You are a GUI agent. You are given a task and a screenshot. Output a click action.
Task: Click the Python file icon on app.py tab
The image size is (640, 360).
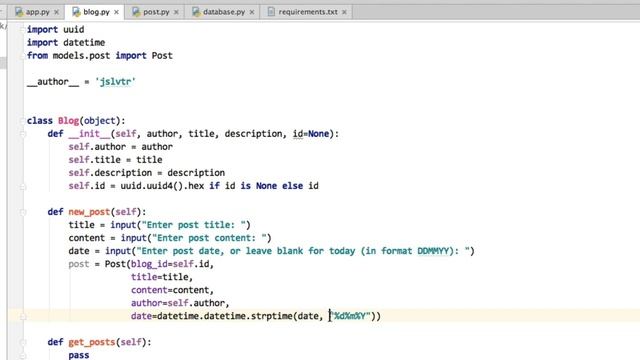[x=19, y=12]
